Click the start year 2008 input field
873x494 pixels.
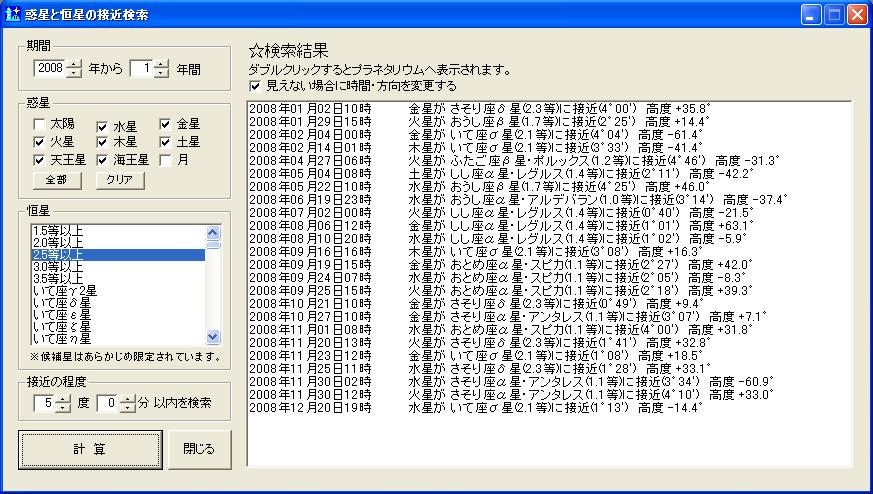coord(49,68)
